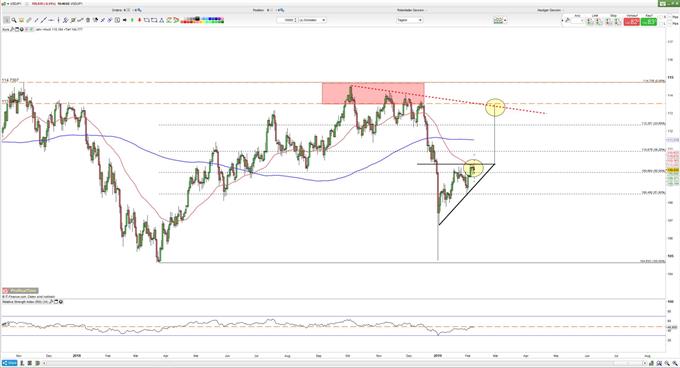Viewport: 680px width, 368px height.
Task: Choose the horizontal line drawing tool
Action: (51, 20)
